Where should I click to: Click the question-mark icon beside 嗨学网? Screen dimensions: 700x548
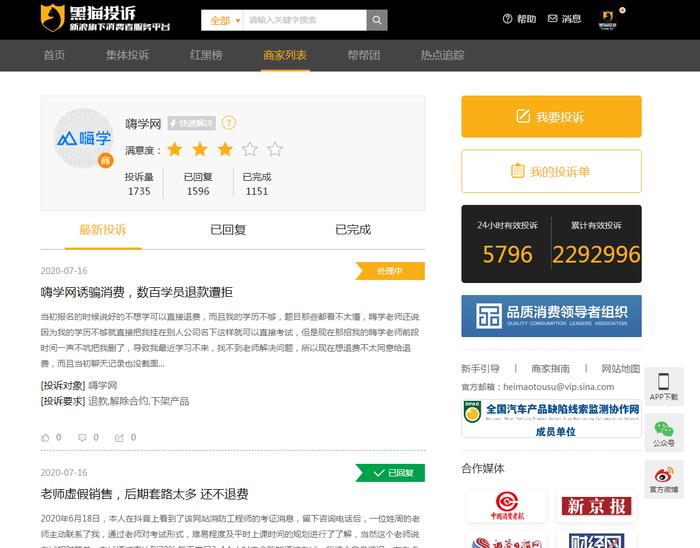point(229,123)
